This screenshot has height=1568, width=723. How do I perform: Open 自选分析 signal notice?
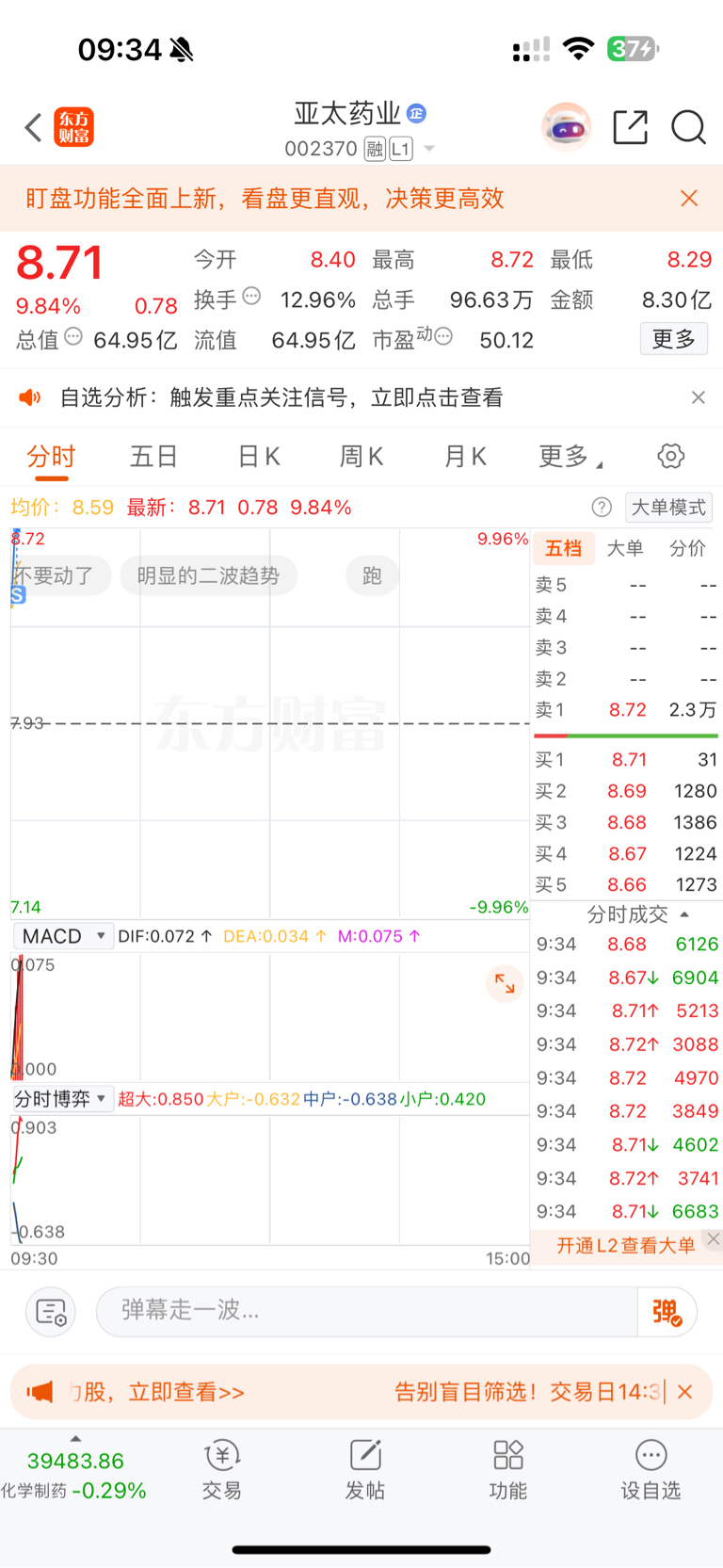281,397
